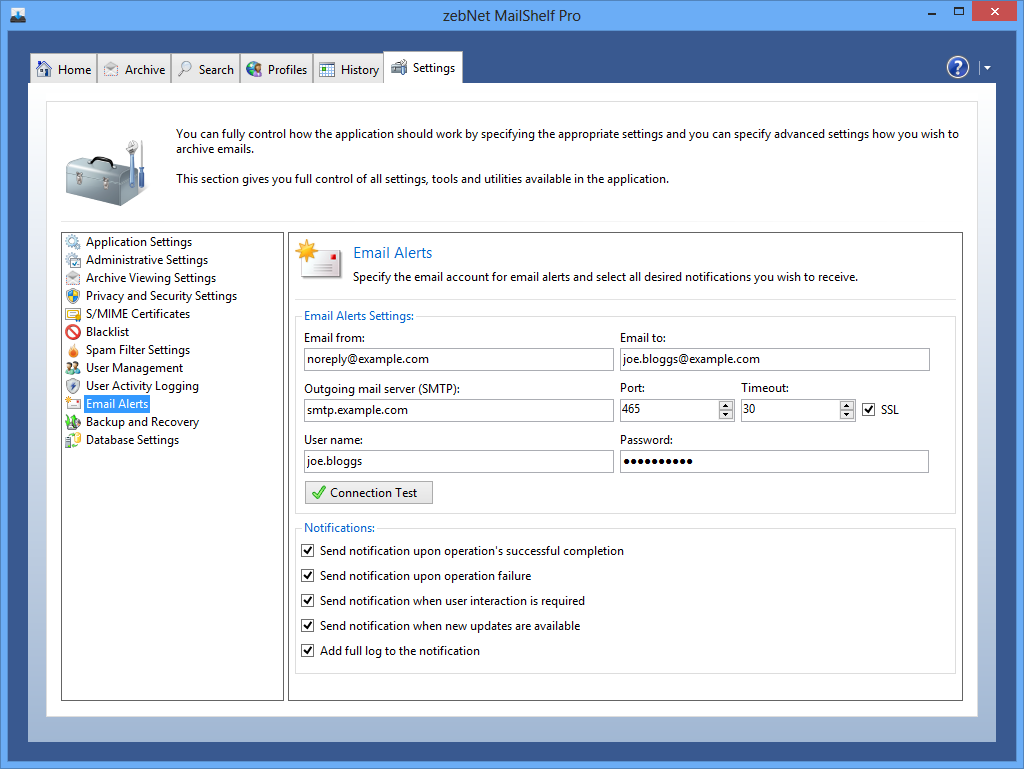
Task: Toggle Add full log to the notification
Action: pyautogui.click(x=308, y=651)
